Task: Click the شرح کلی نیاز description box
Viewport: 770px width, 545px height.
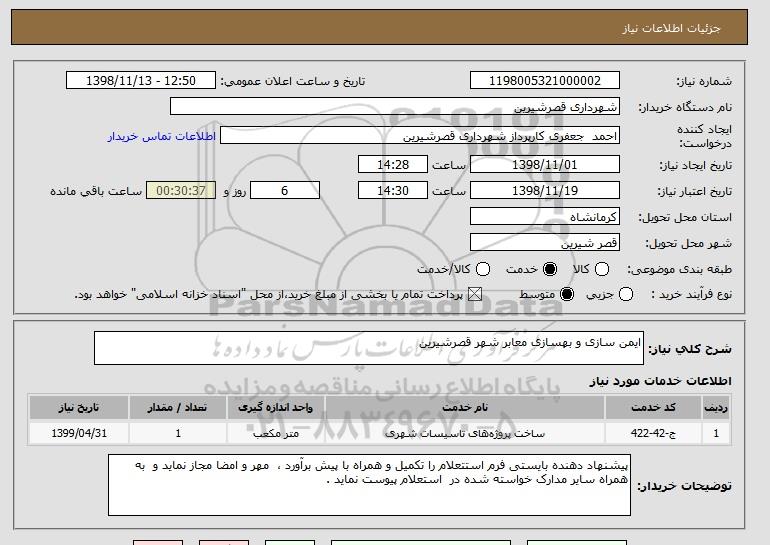Action: pyautogui.click(x=369, y=348)
